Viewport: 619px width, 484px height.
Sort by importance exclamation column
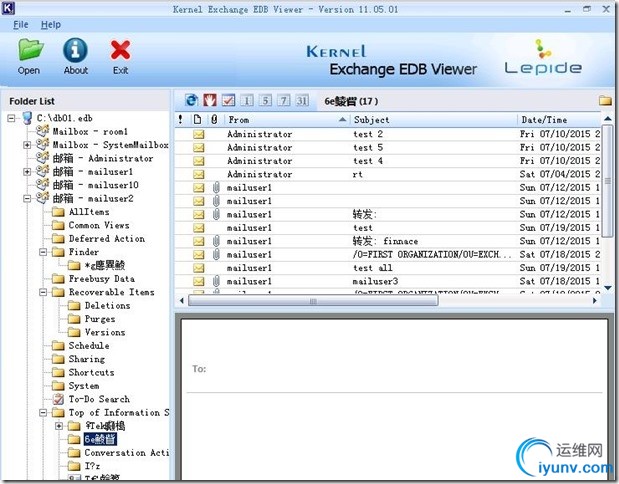(x=180, y=119)
